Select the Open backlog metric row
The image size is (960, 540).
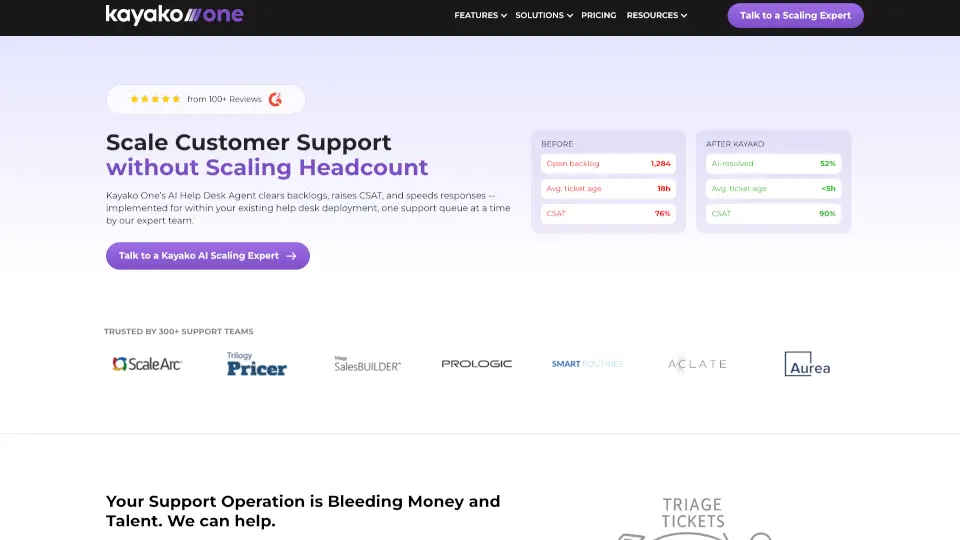tap(608, 163)
